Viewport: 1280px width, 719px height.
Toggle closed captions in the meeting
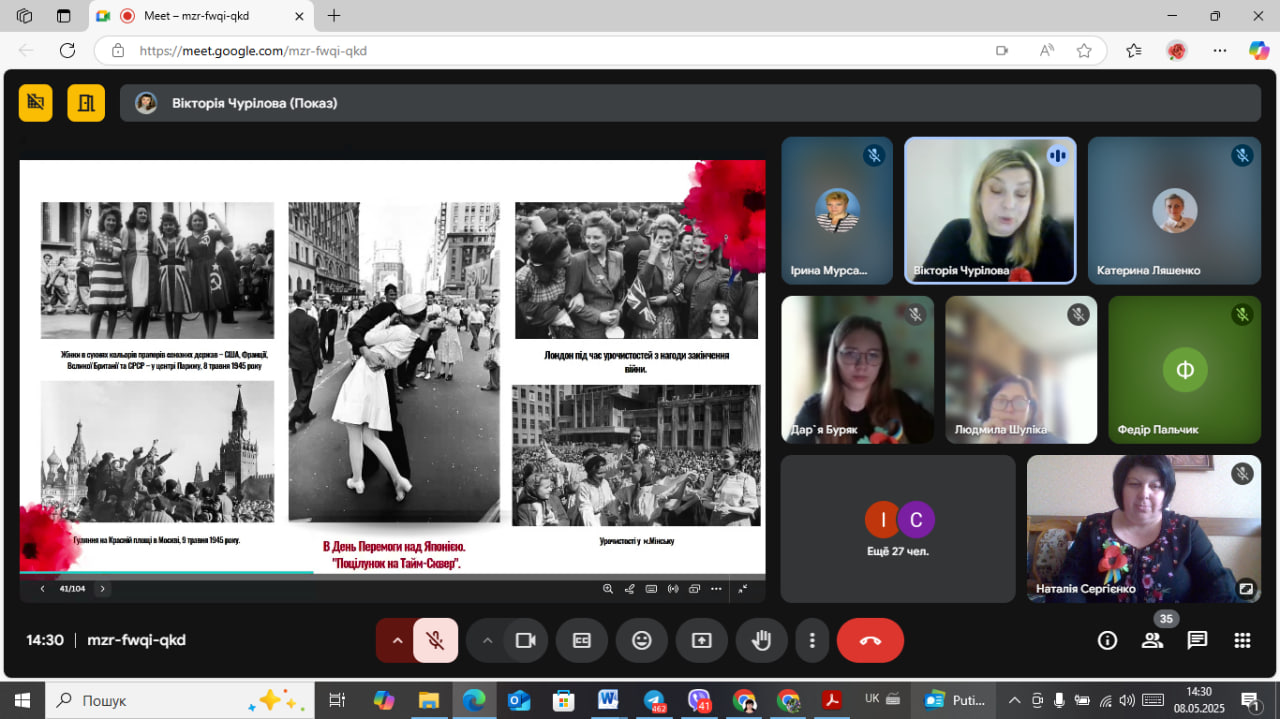582,641
